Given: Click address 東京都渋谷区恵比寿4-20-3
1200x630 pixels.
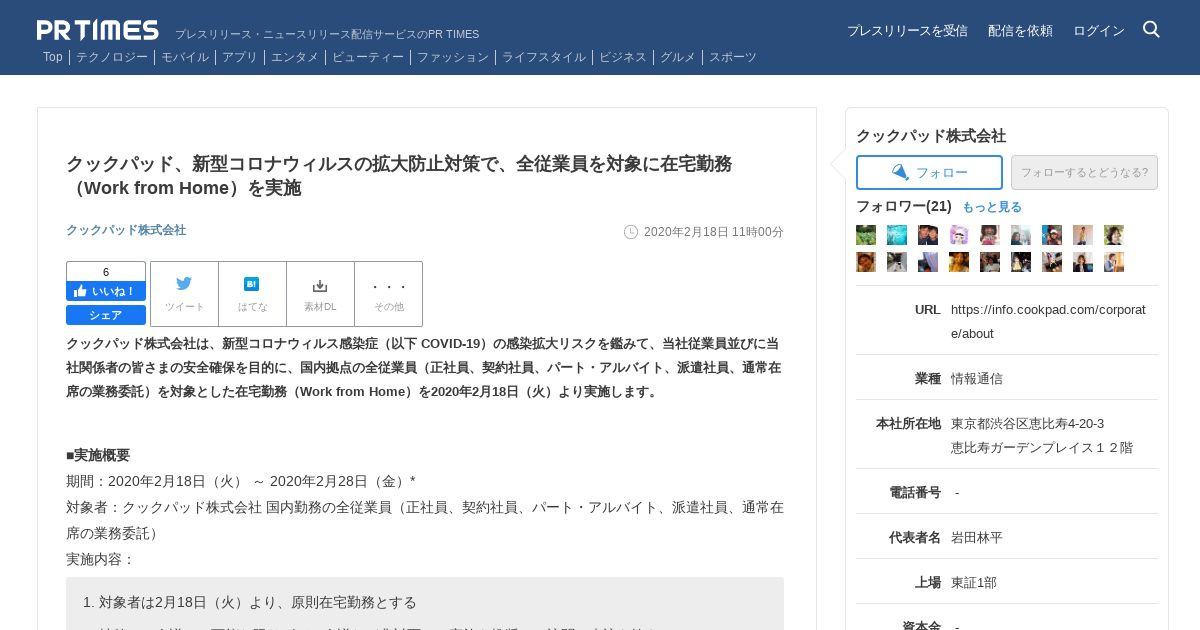Looking at the screenshot, I should [x=1028, y=424].
